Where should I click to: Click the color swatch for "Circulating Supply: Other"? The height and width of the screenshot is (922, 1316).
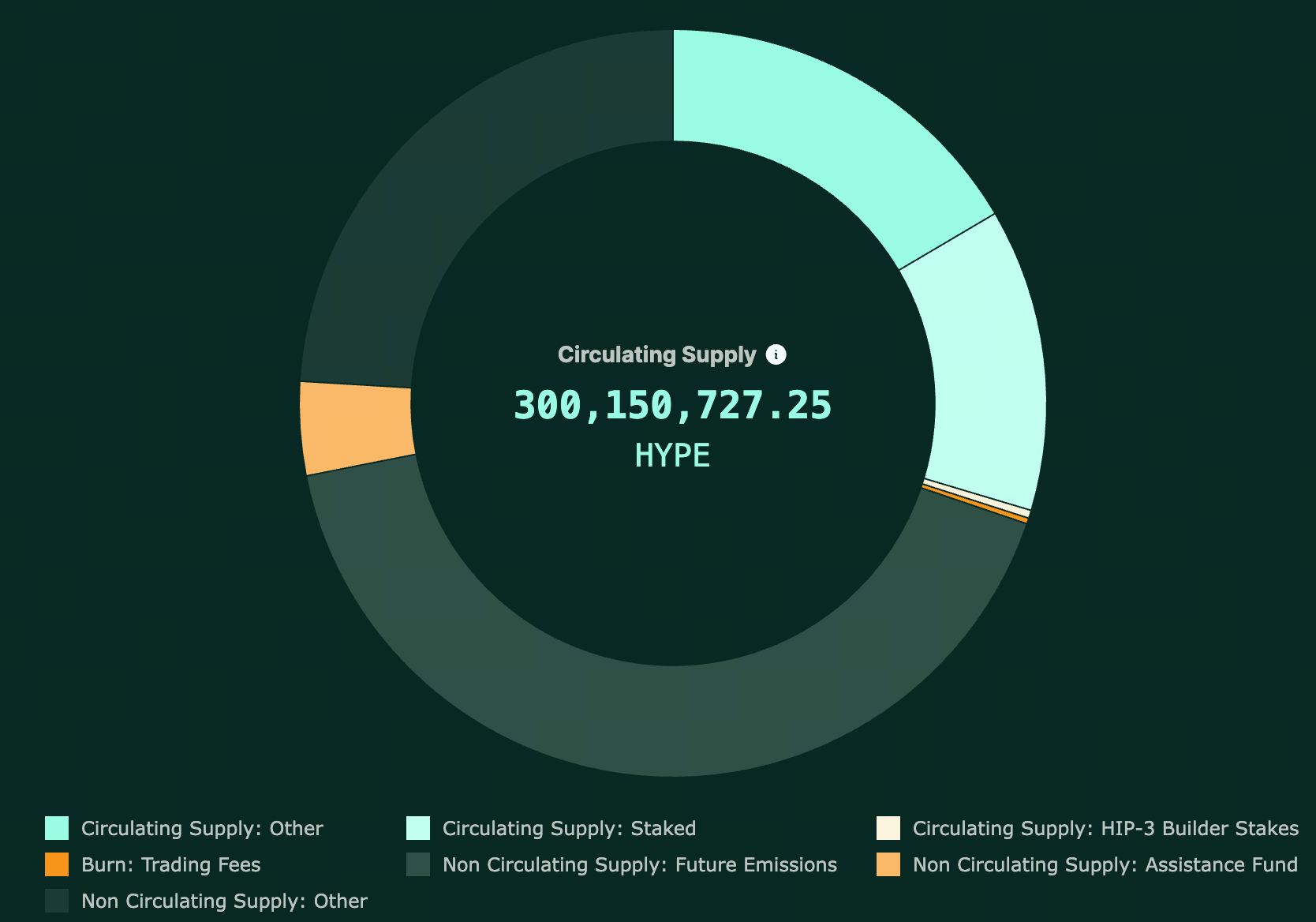58,828
